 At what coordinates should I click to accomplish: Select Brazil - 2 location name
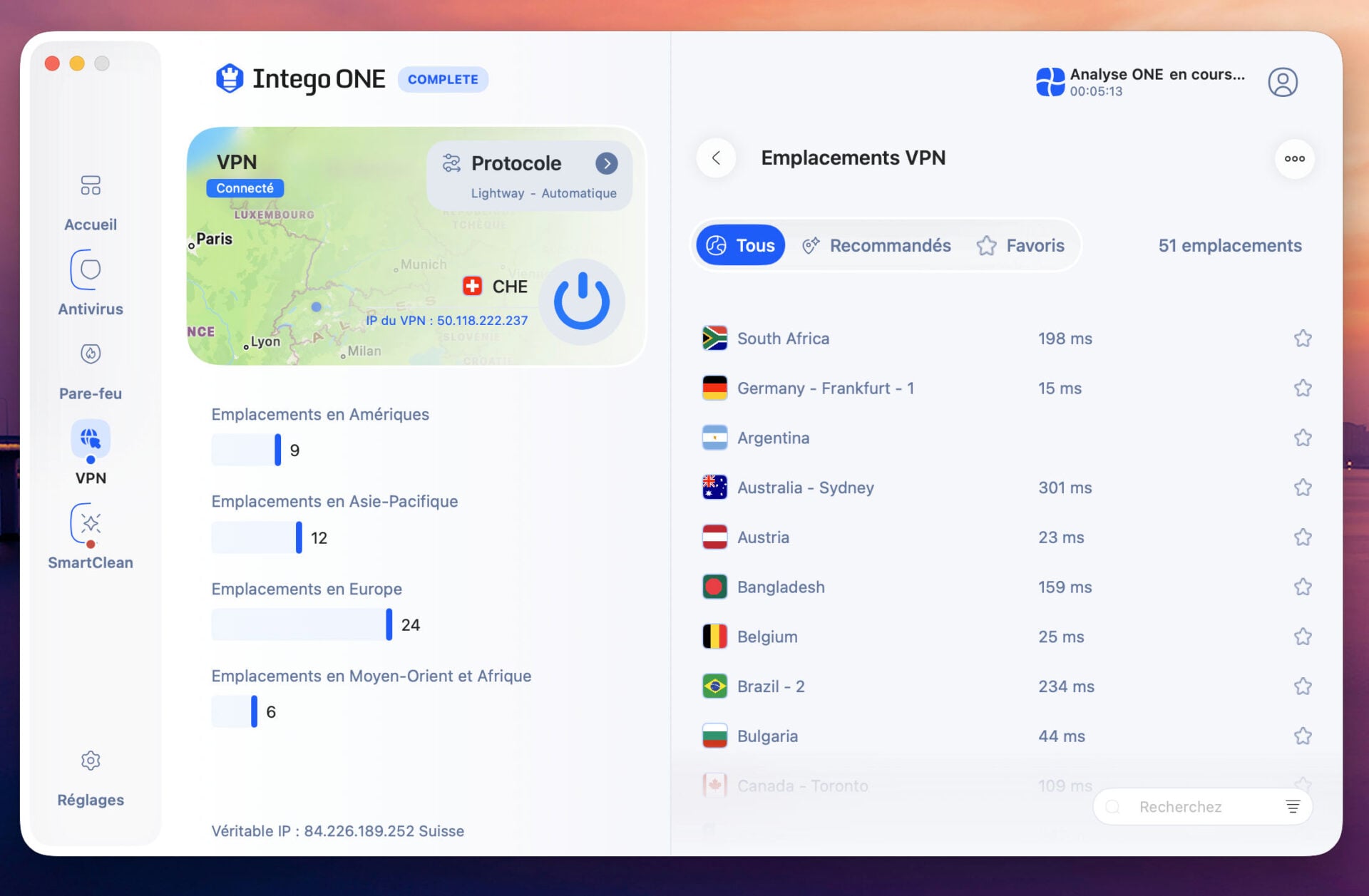(771, 686)
